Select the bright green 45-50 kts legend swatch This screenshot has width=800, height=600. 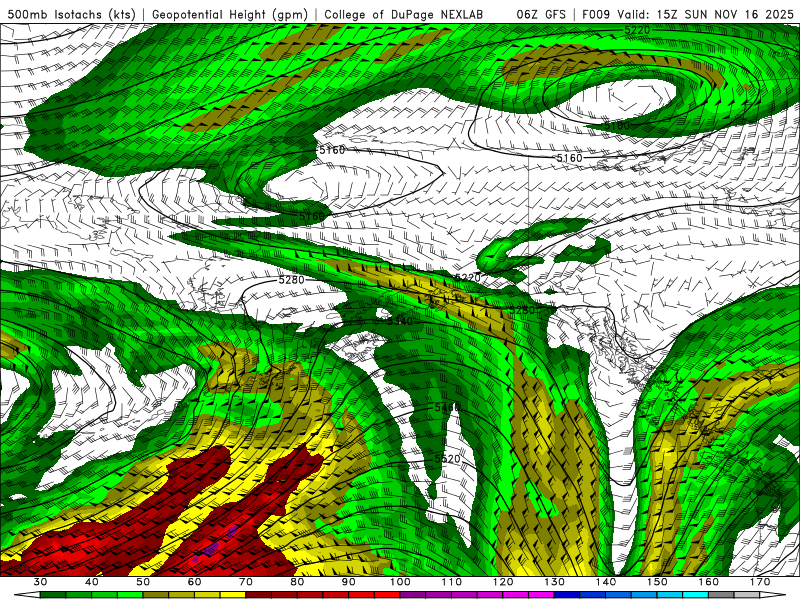point(130,595)
